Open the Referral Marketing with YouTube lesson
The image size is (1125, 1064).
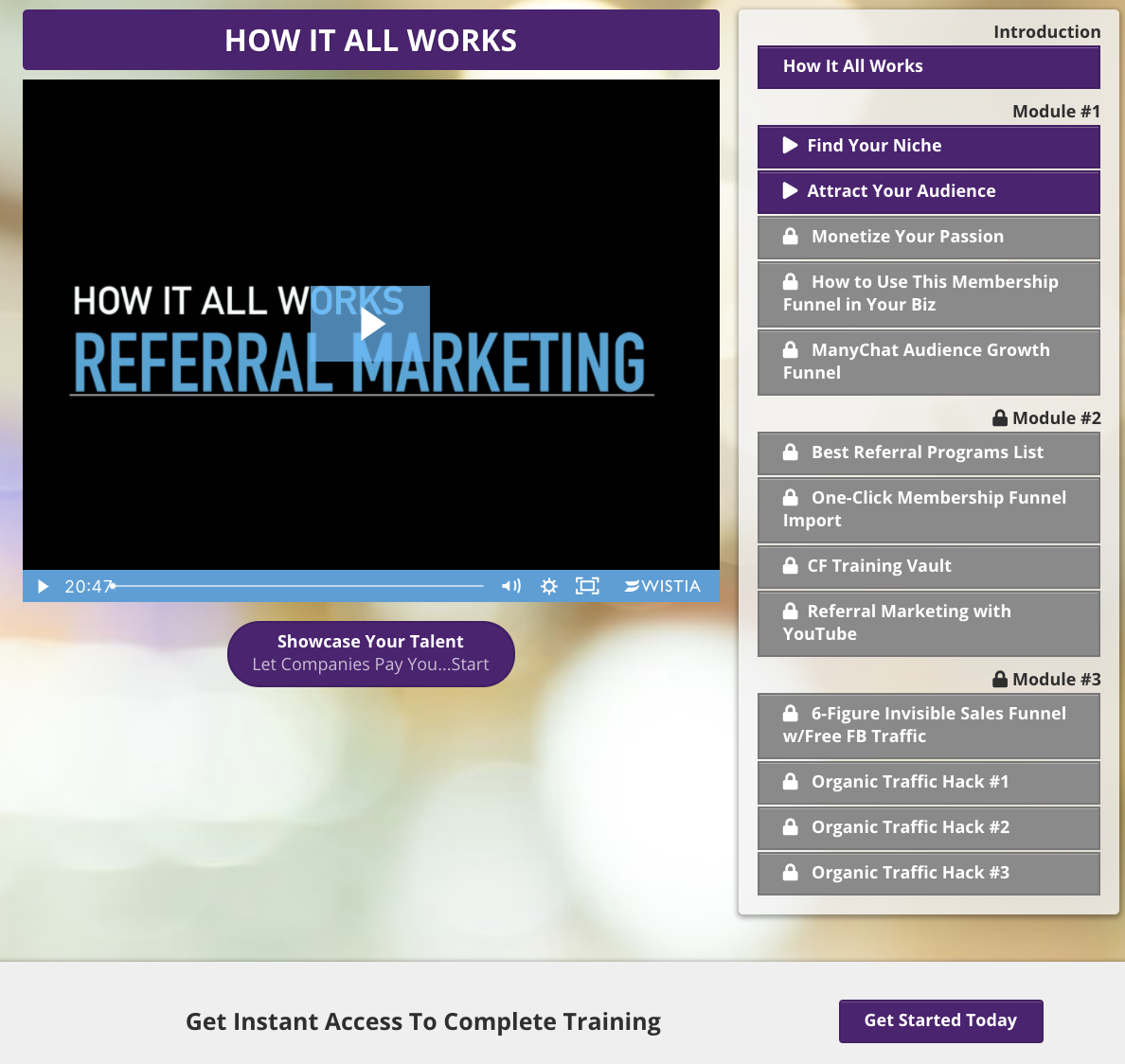click(928, 623)
